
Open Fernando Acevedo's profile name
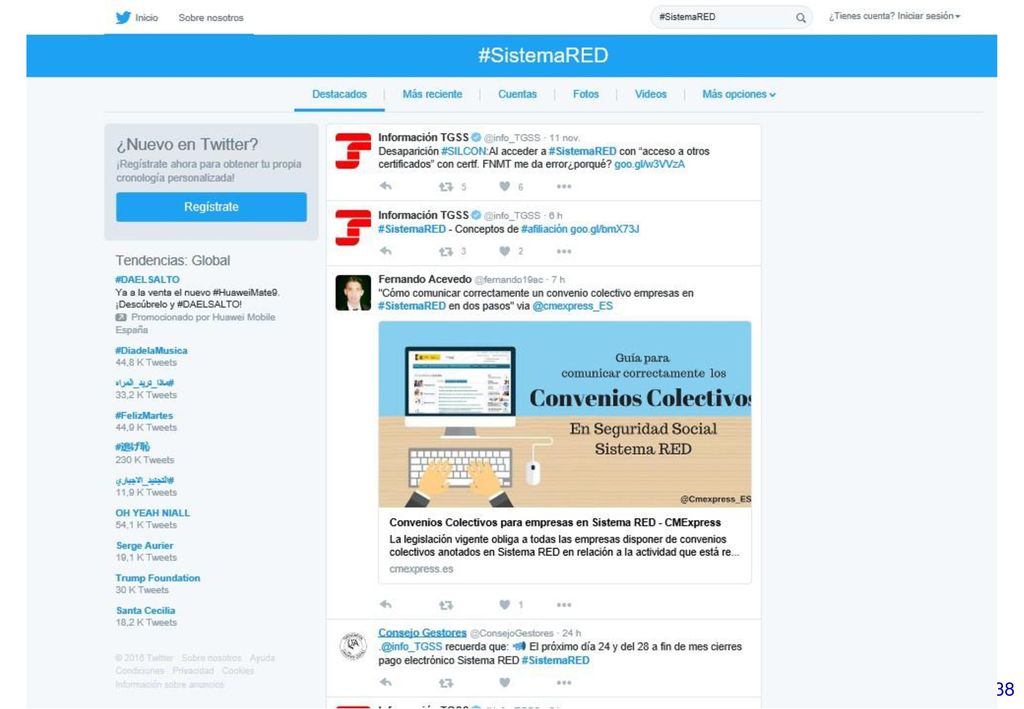424,279
